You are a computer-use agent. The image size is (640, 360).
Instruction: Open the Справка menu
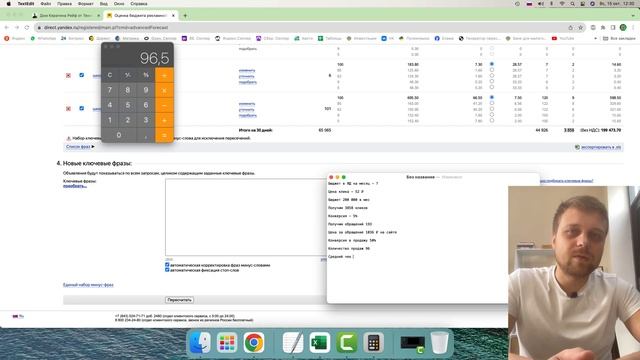click(139, 4)
